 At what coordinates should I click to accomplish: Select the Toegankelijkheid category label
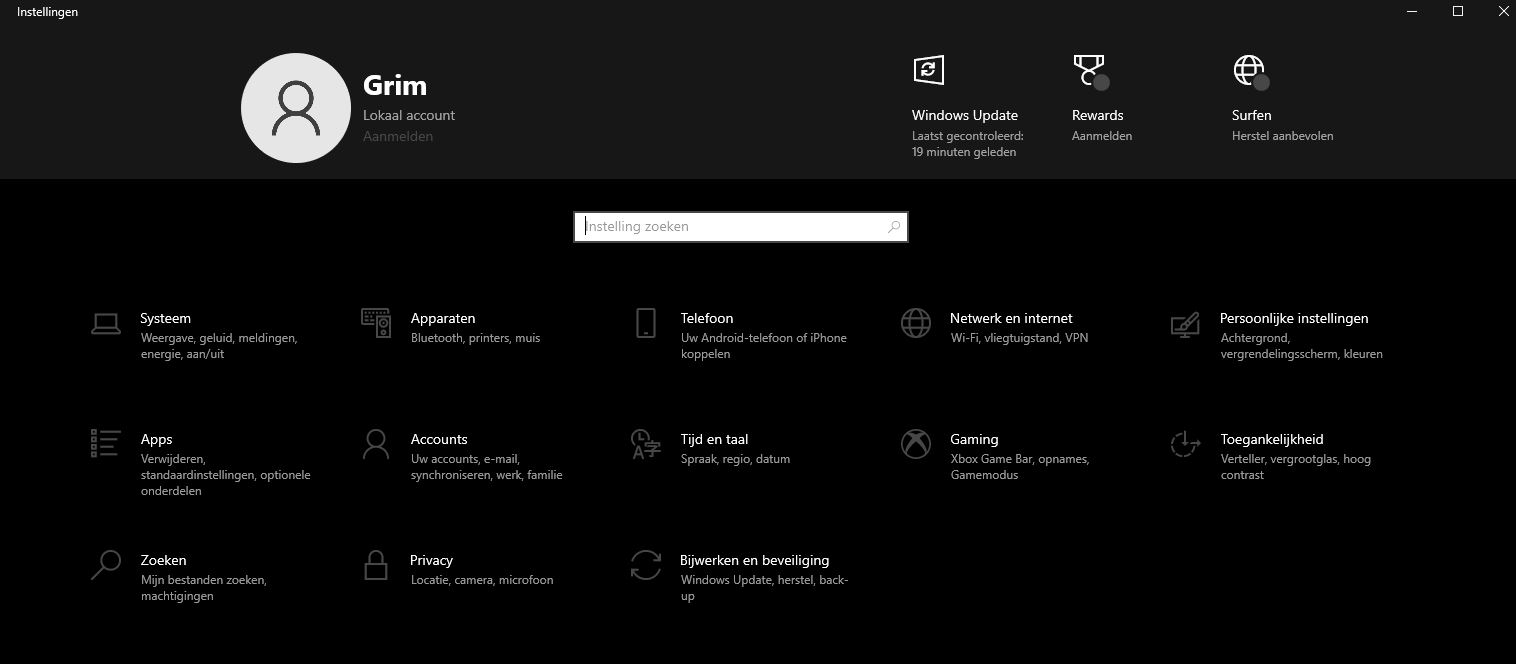[1272, 439]
